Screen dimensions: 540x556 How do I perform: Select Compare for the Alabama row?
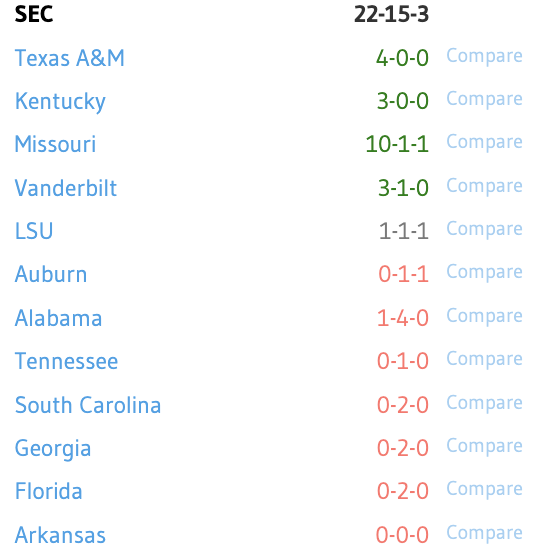(484, 317)
